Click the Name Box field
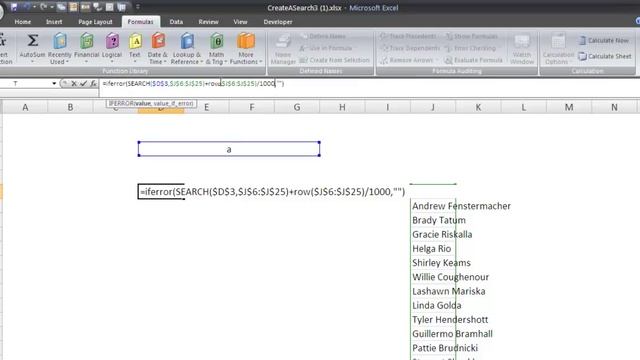This screenshot has width=640, height=360. click(x=25, y=84)
